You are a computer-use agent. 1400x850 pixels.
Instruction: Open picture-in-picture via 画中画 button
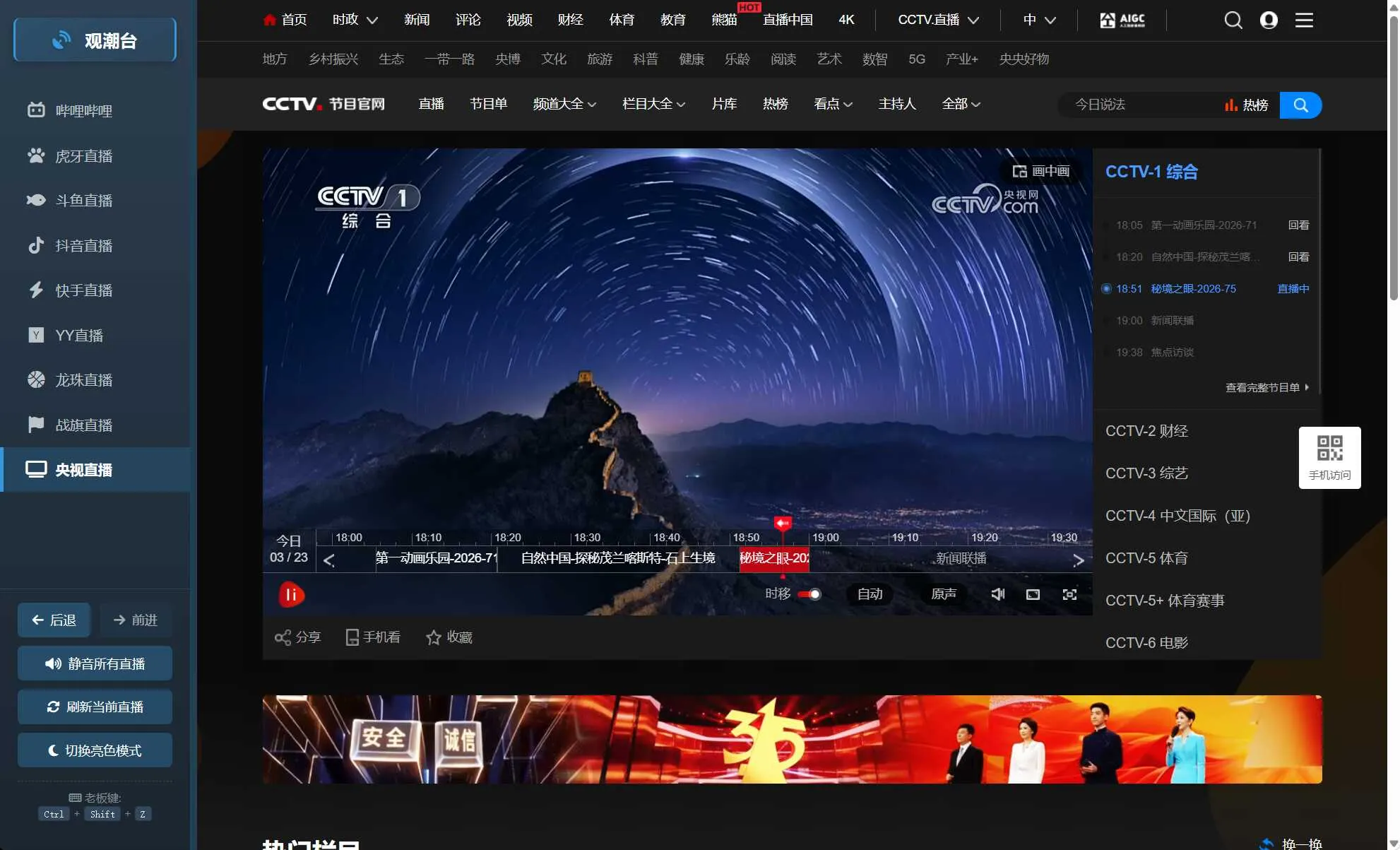pyautogui.click(x=1041, y=171)
